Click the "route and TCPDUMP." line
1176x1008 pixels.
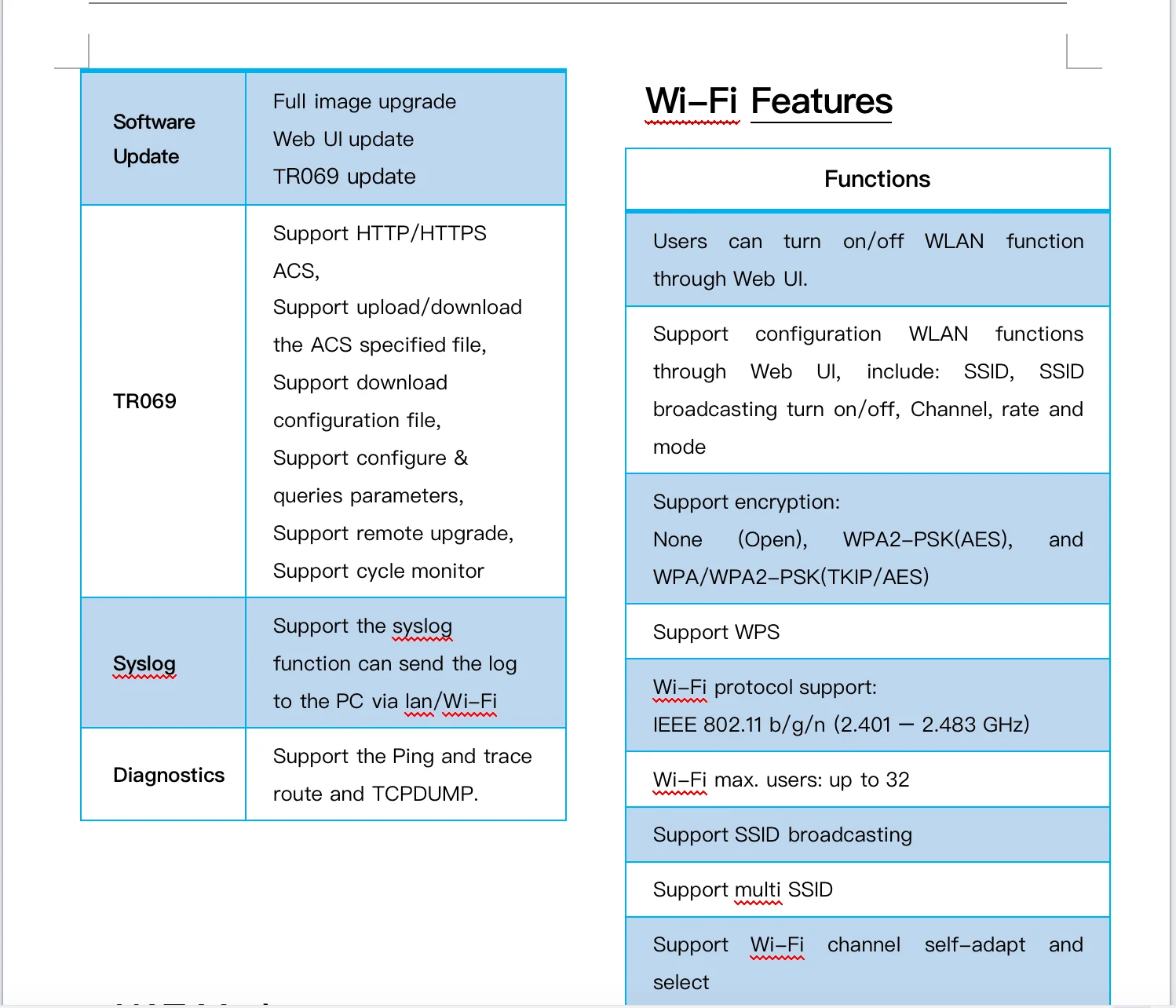point(375,794)
